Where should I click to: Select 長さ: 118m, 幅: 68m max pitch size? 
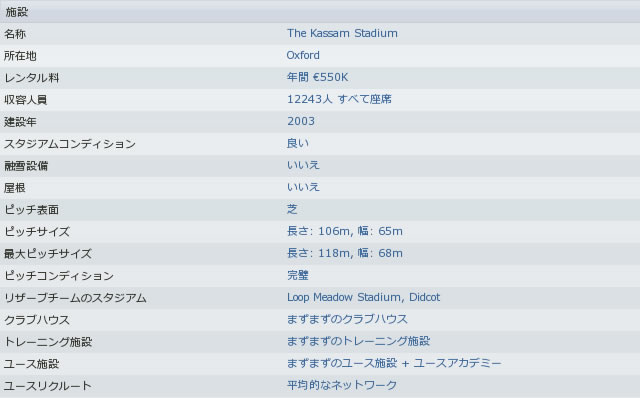[344, 253]
